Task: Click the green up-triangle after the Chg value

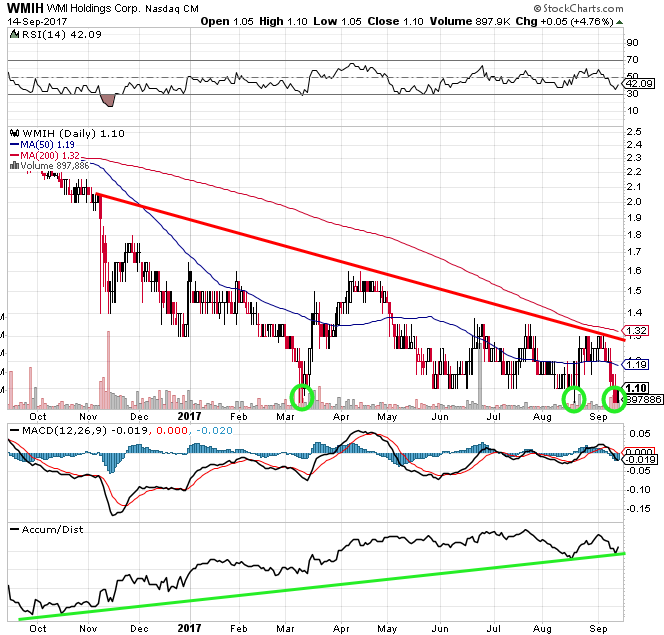Action: click(620, 22)
